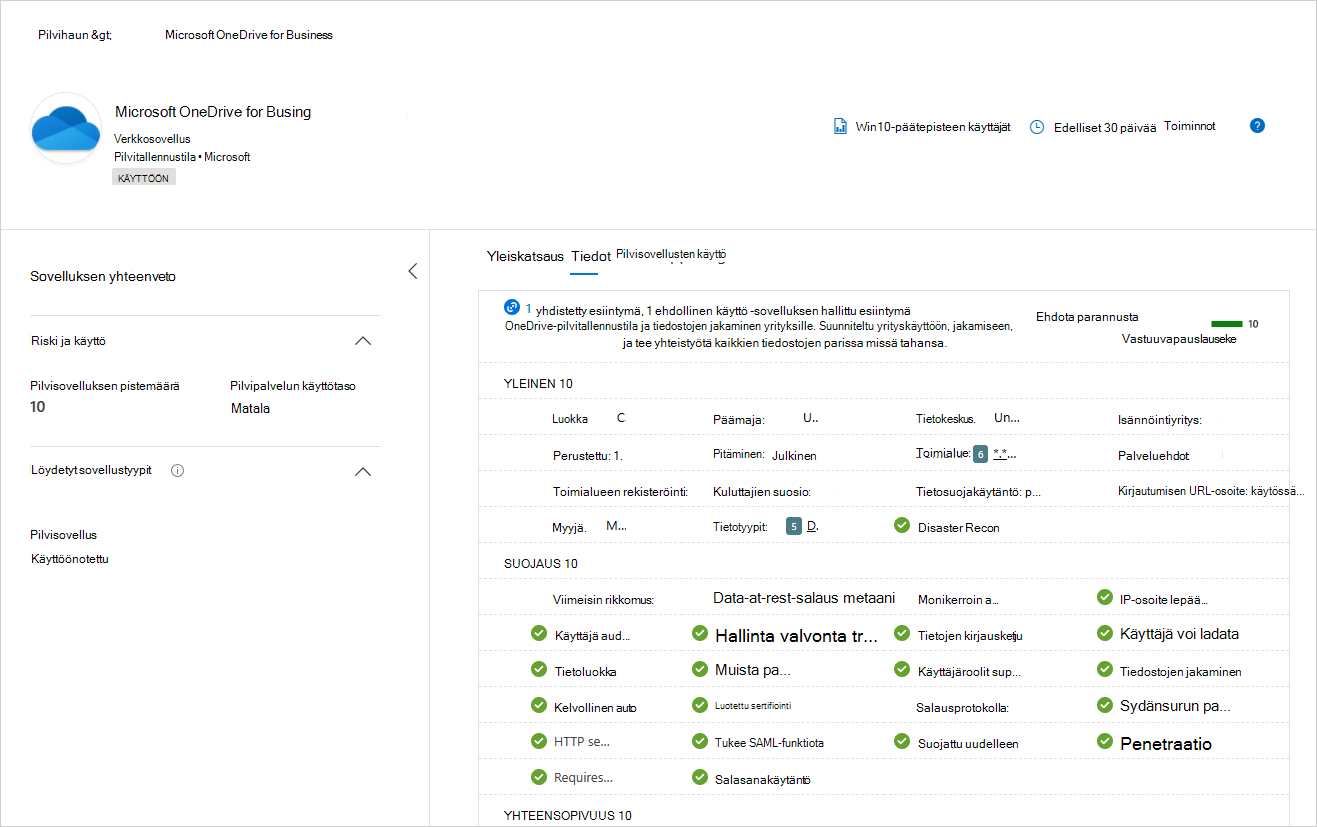Screen dimensions: 1317x827
Task: Open the Vastuuvapauslauseke disclaimer link
Action: (x=1179, y=339)
